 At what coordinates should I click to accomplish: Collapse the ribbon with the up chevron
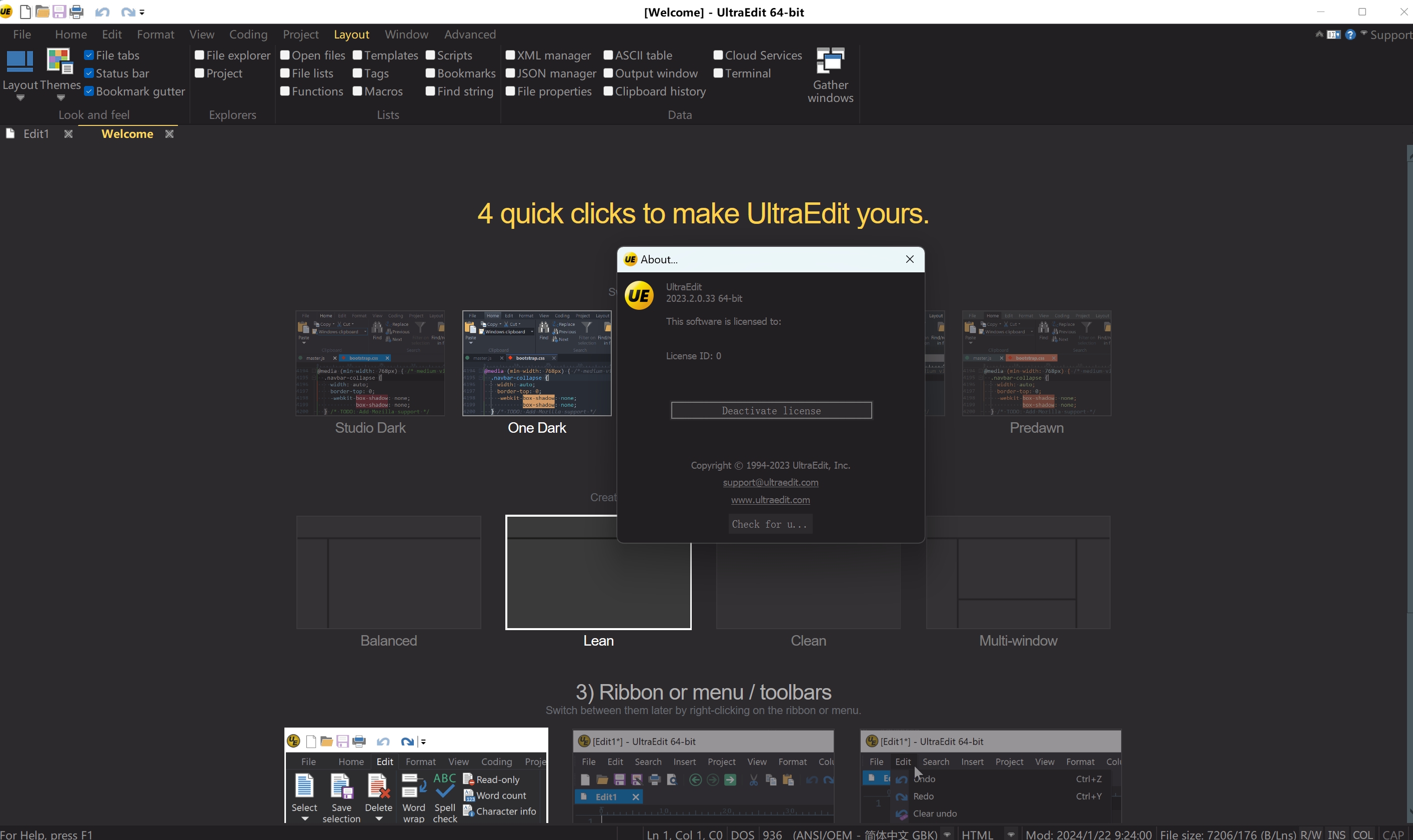coord(1319,34)
